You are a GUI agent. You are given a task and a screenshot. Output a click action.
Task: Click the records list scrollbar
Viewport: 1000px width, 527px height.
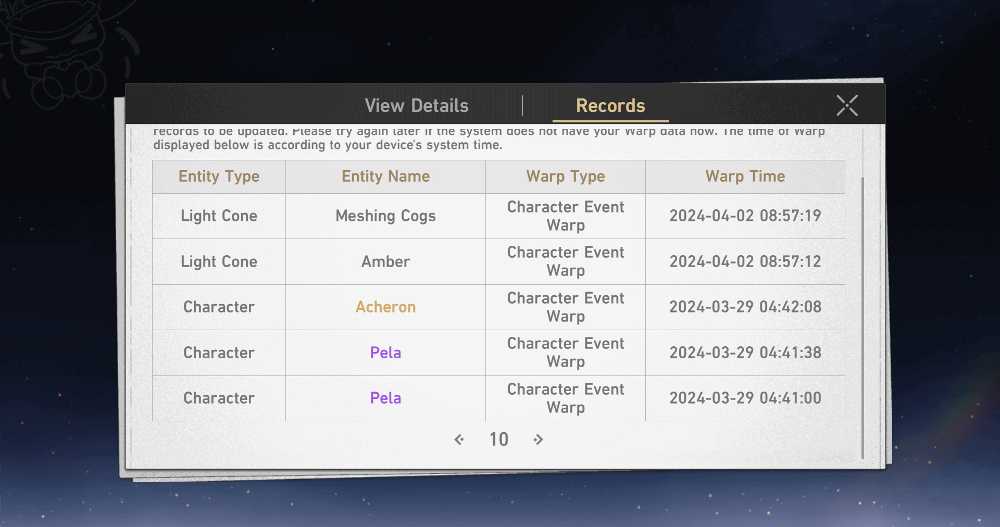[862, 317]
